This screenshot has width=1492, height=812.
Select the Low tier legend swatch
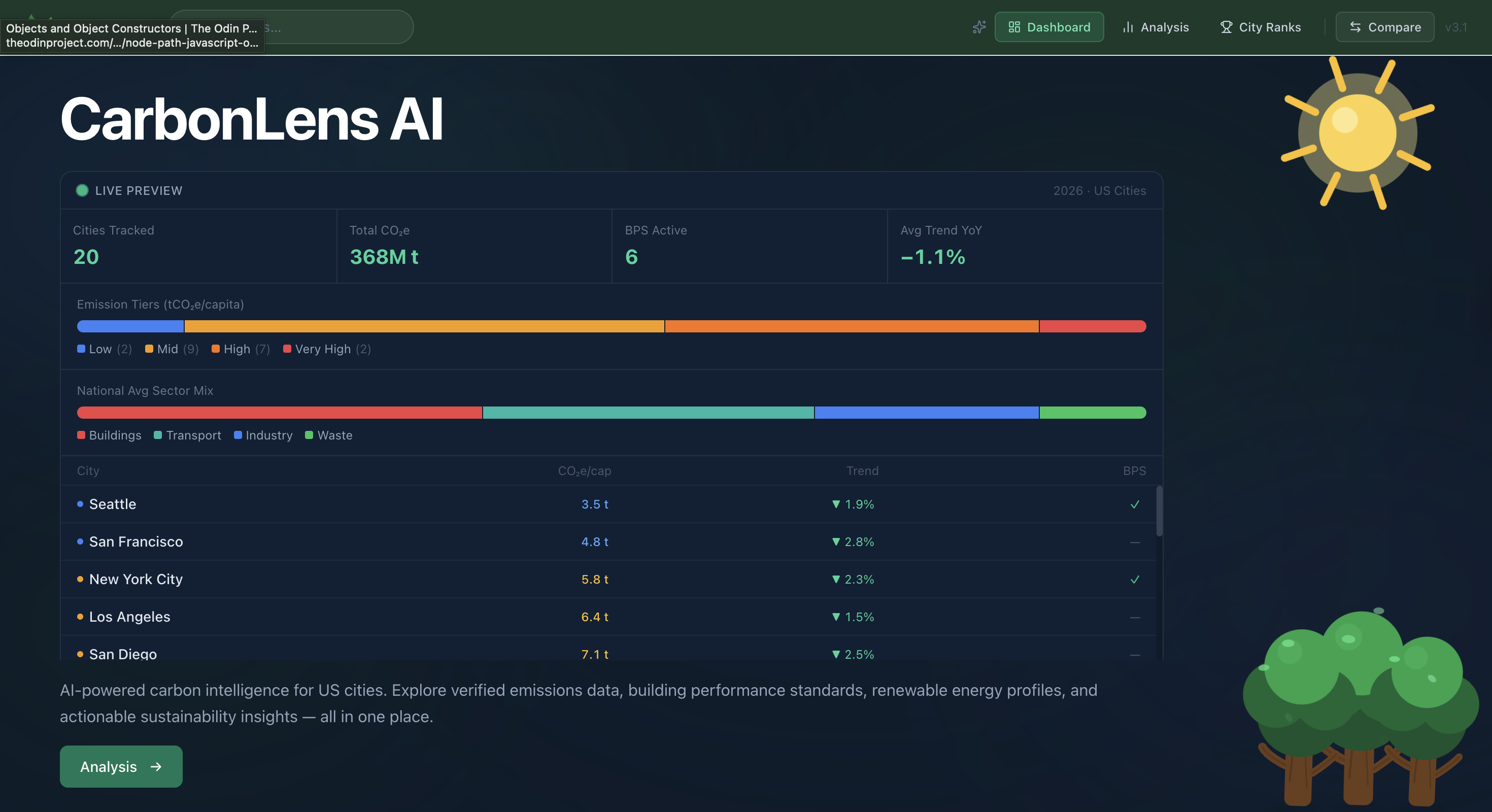[x=81, y=349]
